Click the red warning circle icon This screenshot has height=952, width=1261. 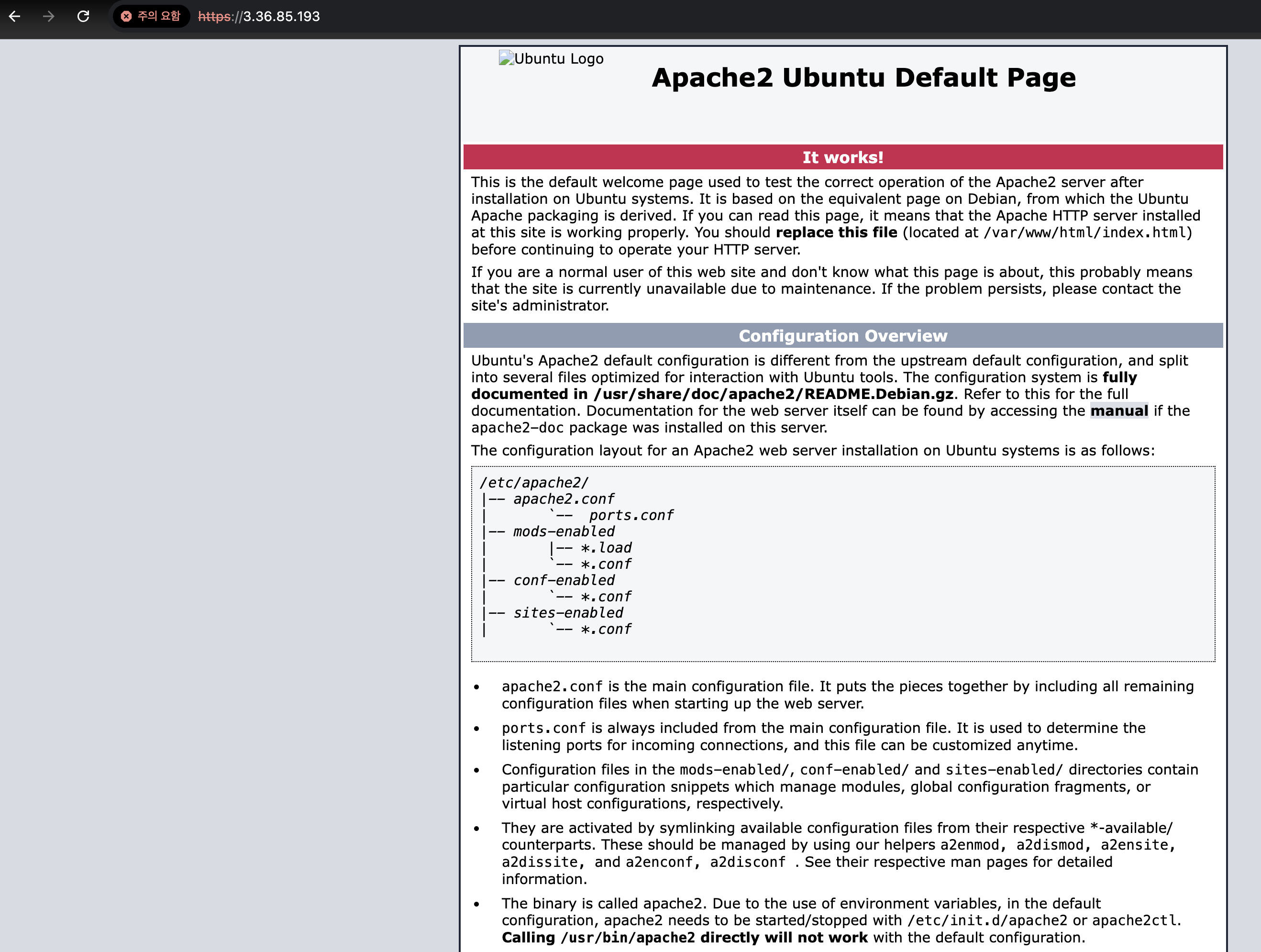pos(127,16)
